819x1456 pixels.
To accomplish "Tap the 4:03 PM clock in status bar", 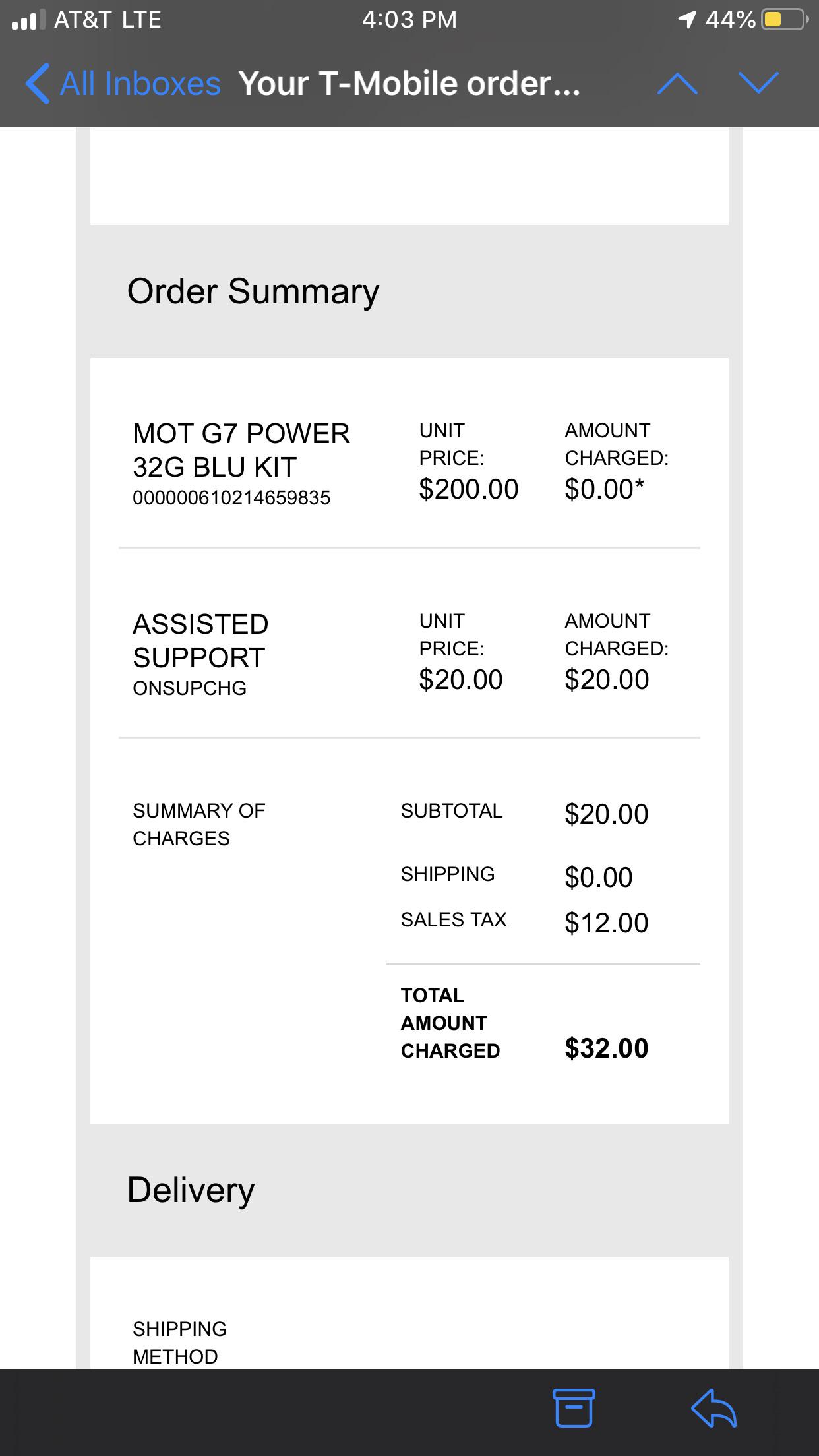I will point(409,20).
